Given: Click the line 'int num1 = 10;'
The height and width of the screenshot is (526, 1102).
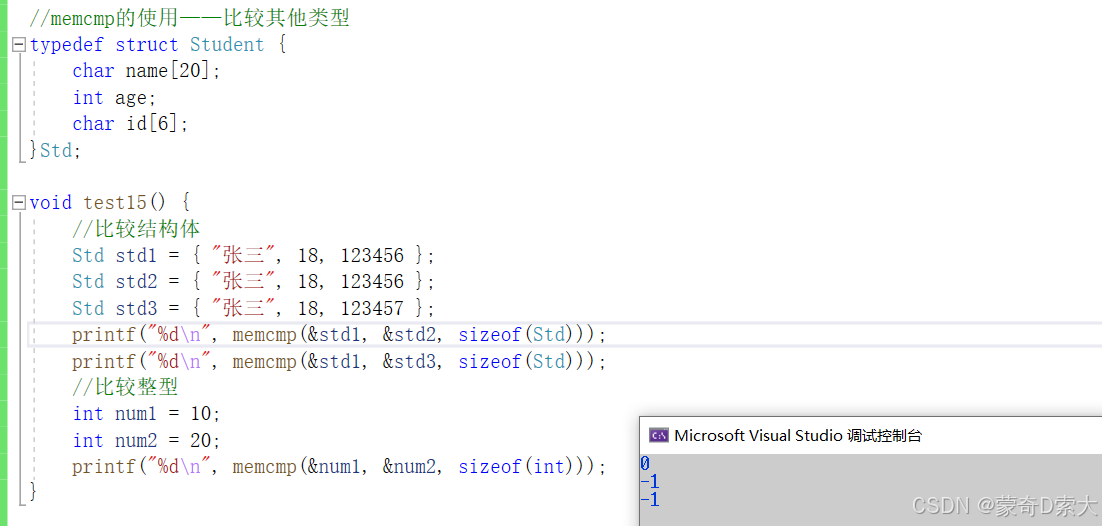Looking at the screenshot, I should click(147, 414).
